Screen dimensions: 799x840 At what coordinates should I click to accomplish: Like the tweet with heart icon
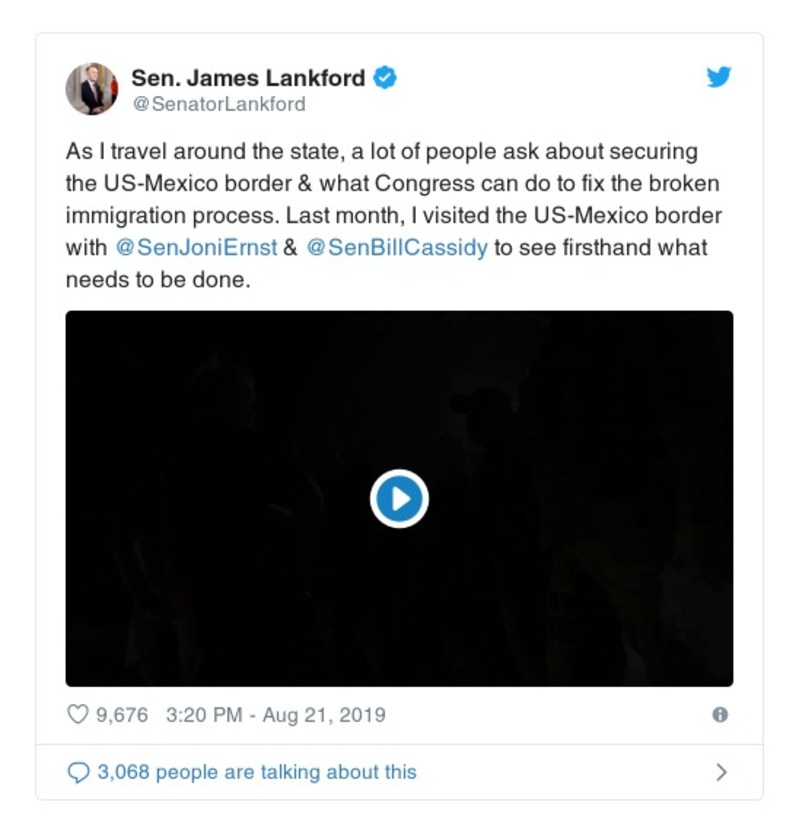78,715
